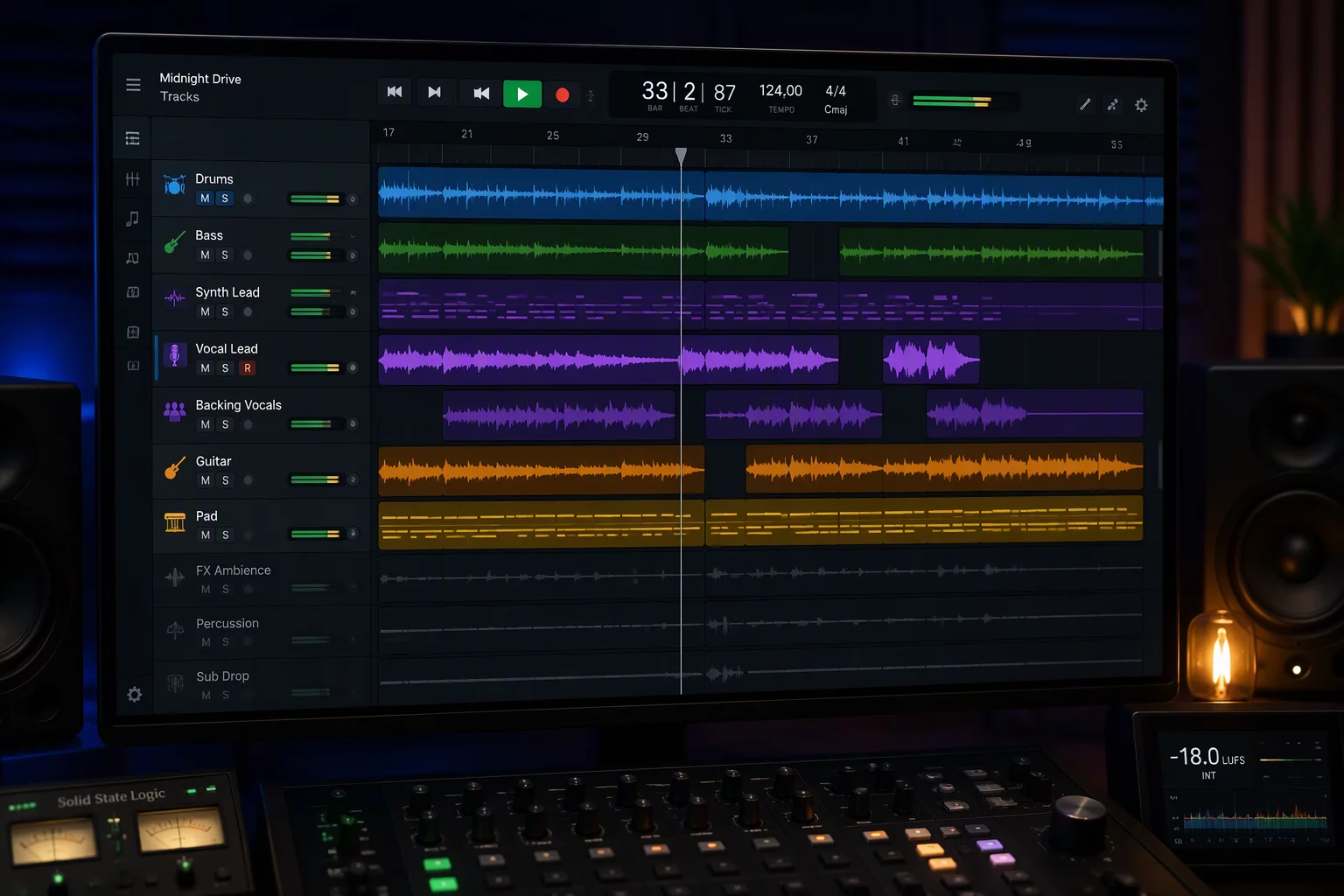Click the tool icon beside the pencil

(x=1113, y=105)
